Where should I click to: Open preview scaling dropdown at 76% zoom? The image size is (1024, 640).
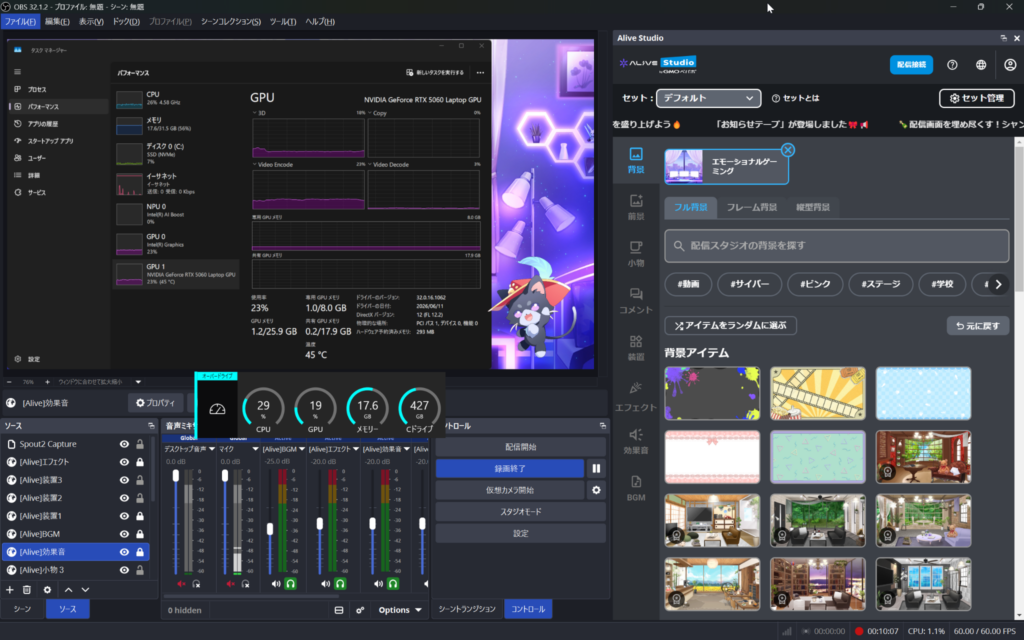coord(138,382)
